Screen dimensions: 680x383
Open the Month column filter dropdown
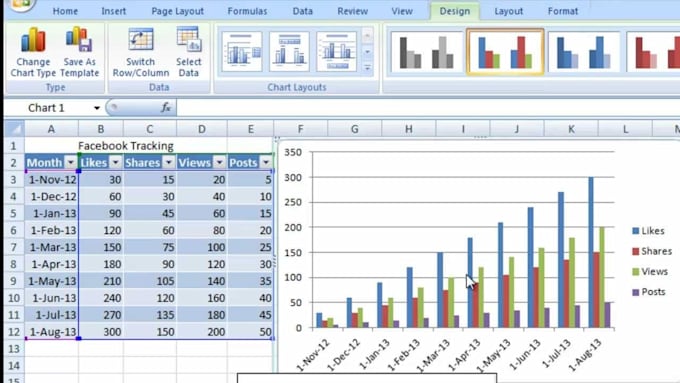(x=70, y=163)
